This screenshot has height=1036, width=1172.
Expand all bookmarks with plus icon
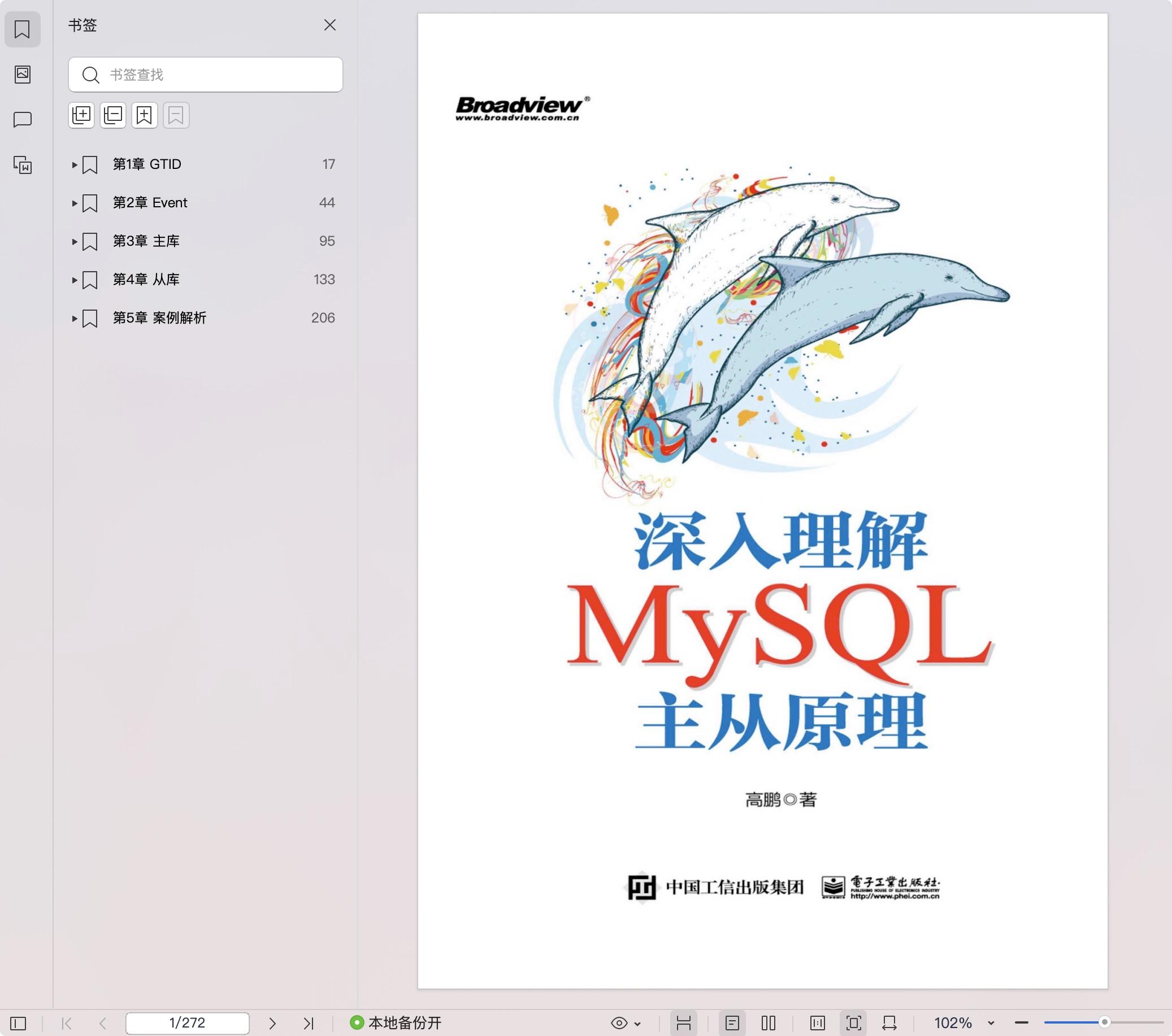(81, 115)
